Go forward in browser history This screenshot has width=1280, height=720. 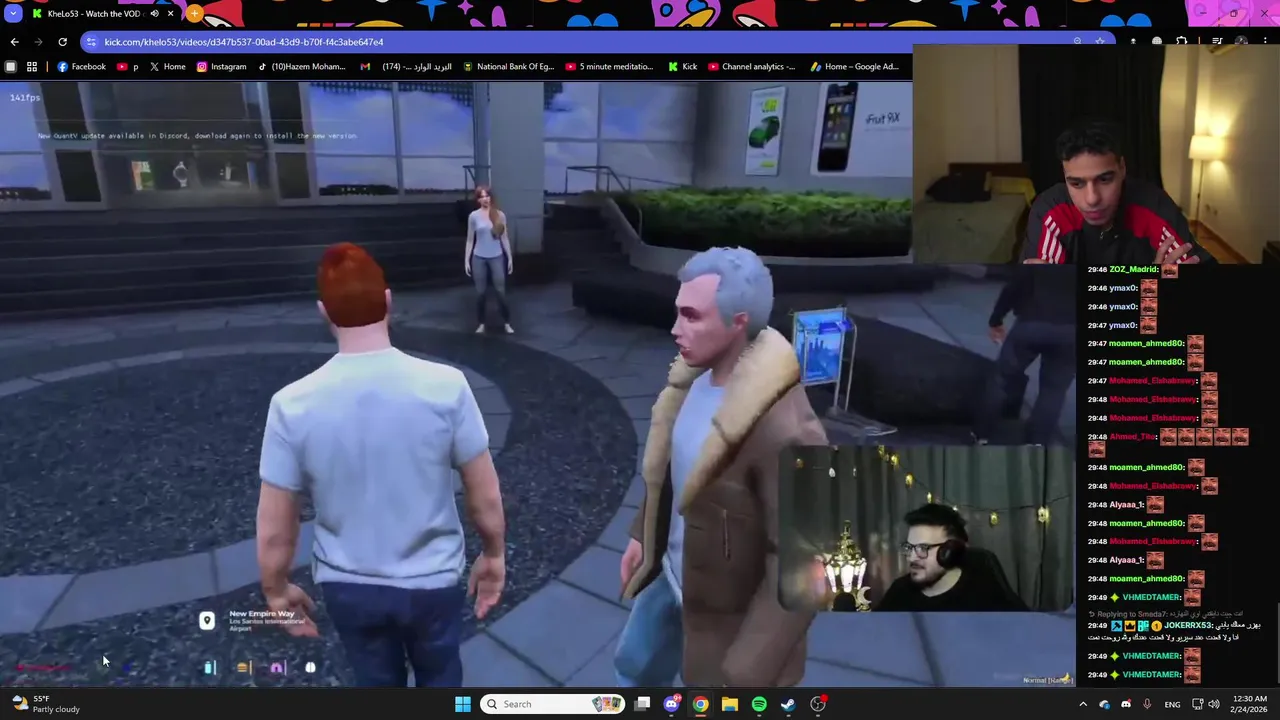(39, 42)
